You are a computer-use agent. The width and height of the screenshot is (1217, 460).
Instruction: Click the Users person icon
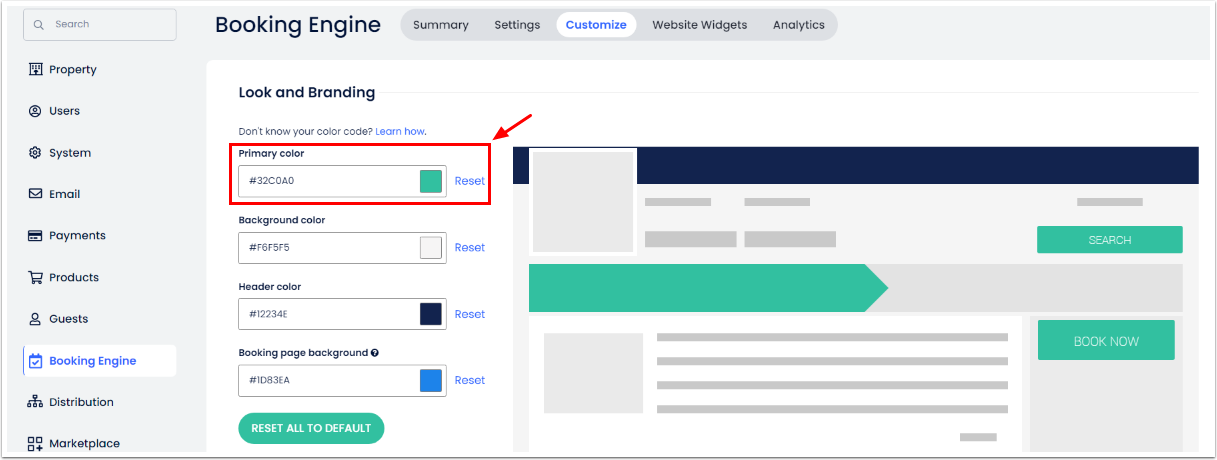coord(36,111)
